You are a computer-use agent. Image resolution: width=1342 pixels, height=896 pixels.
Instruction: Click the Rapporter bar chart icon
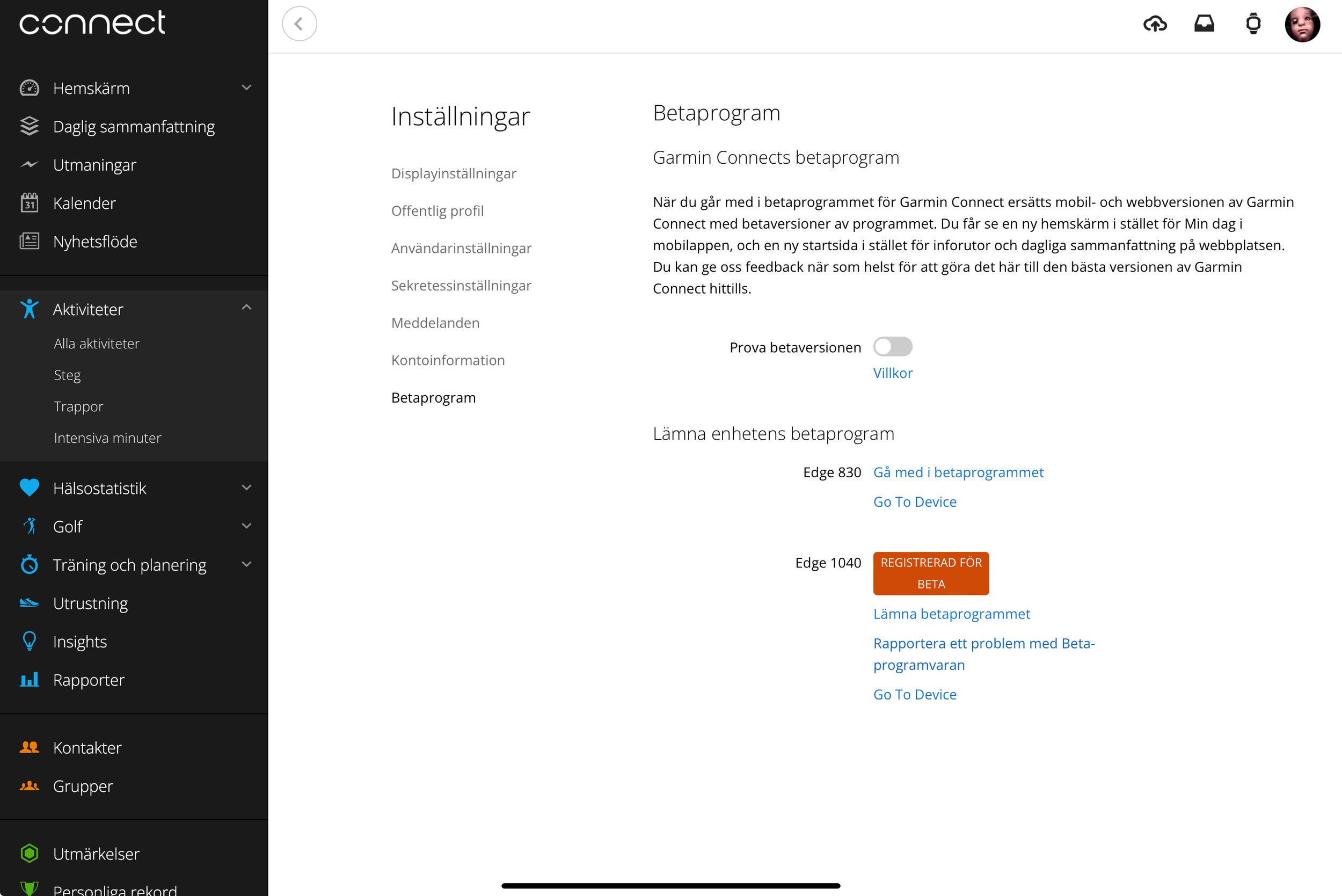click(29, 680)
